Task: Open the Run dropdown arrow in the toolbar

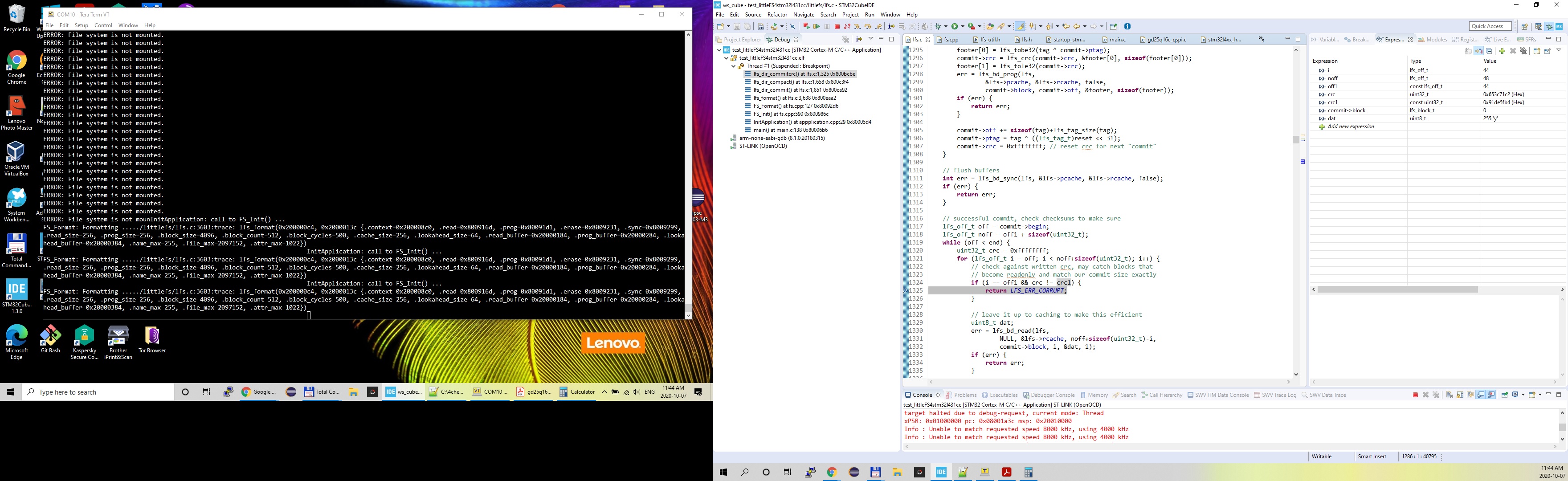Action: tap(963, 25)
